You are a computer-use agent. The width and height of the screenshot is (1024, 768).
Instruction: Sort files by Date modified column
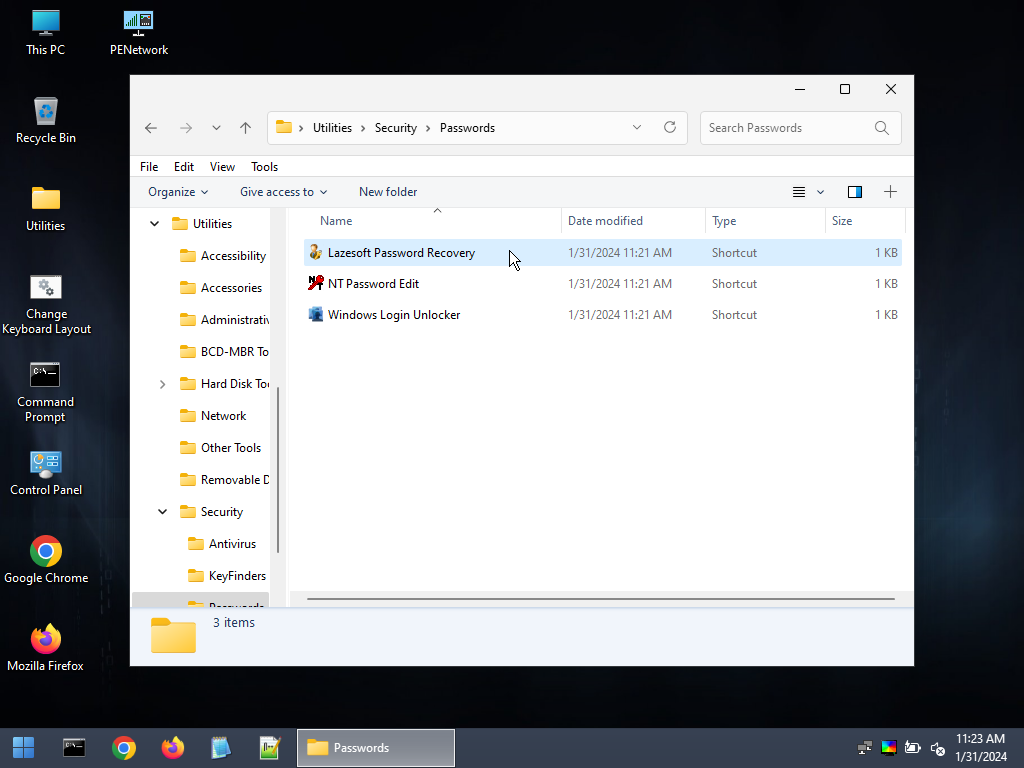[x=633, y=221]
